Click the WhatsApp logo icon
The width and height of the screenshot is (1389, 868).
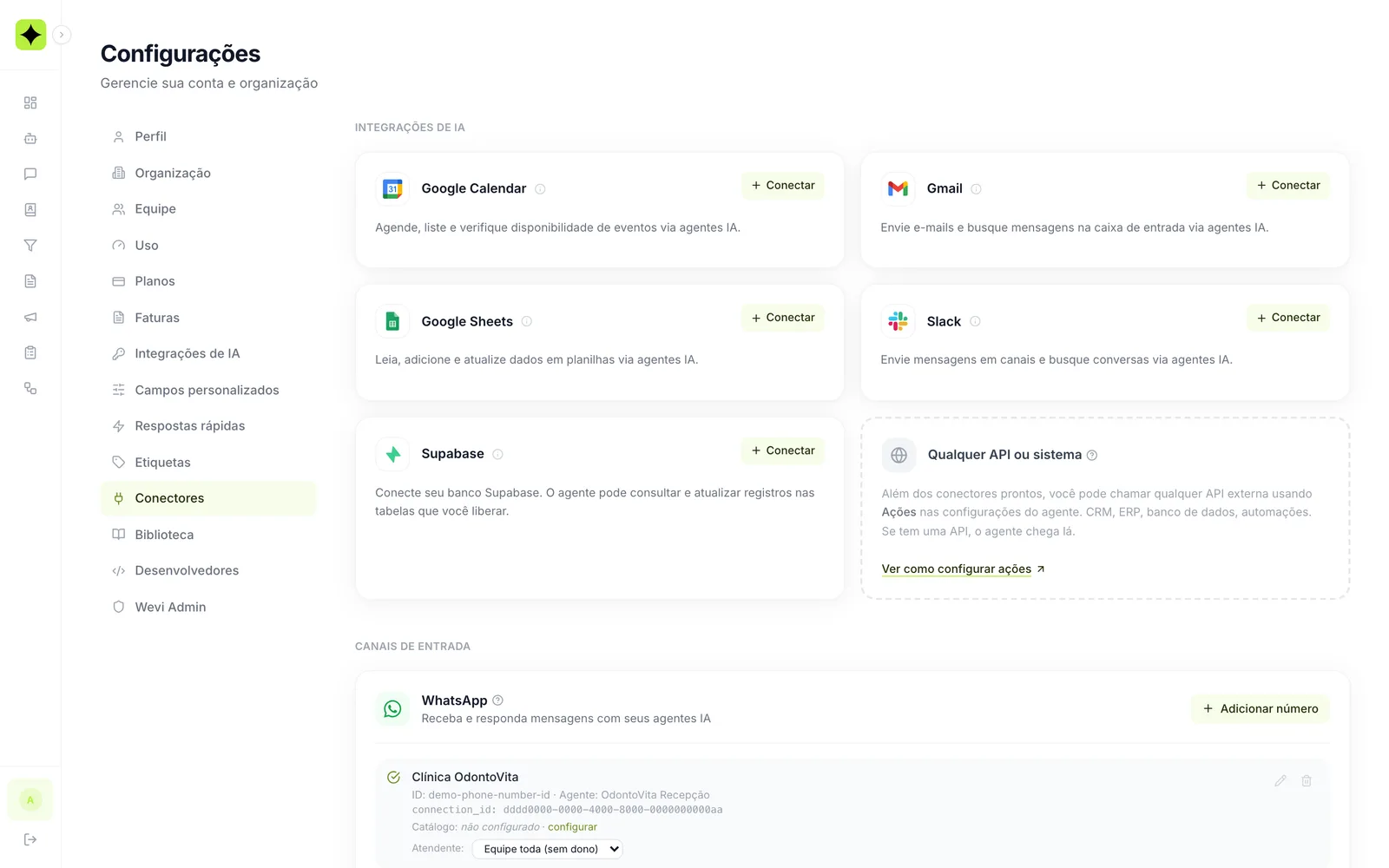[x=392, y=709]
